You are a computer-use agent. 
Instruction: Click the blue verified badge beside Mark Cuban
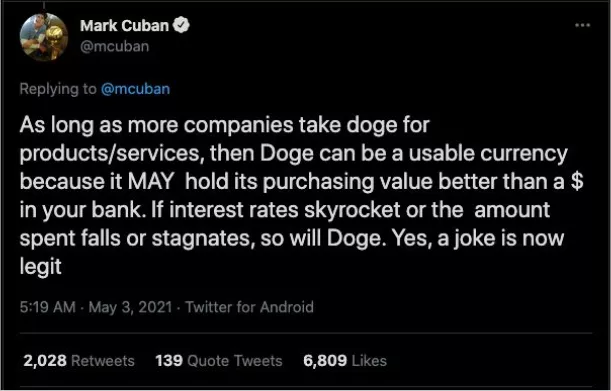(x=181, y=25)
